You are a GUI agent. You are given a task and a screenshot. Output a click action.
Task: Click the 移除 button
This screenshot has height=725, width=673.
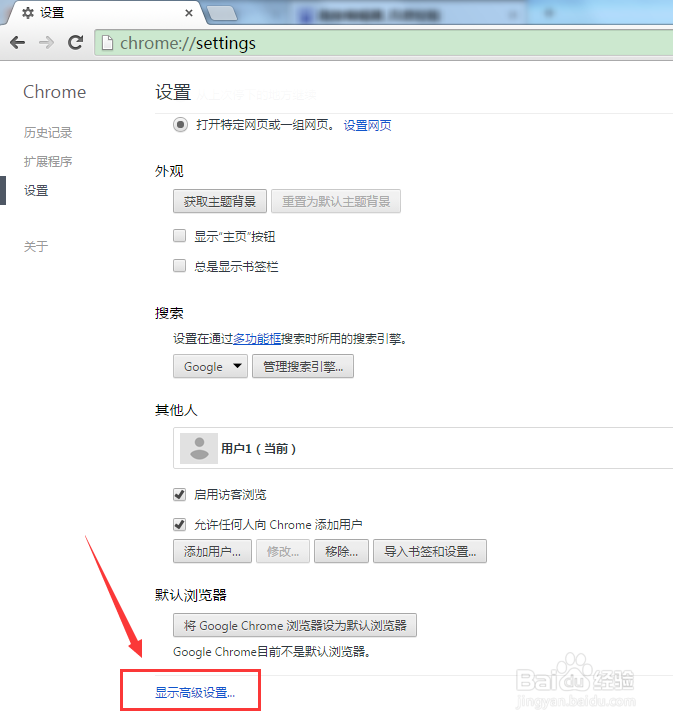click(341, 551)
